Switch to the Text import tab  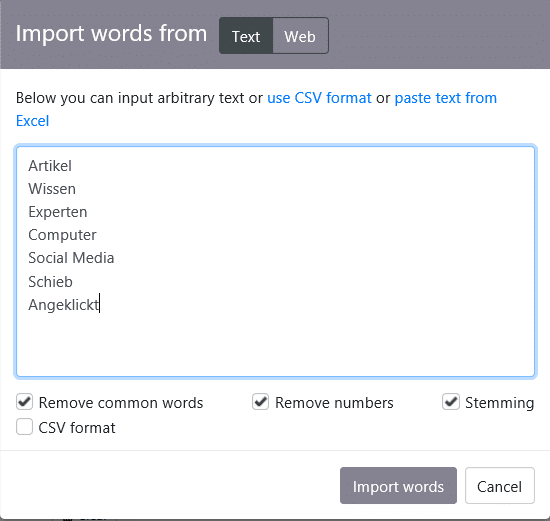(246, 36)
